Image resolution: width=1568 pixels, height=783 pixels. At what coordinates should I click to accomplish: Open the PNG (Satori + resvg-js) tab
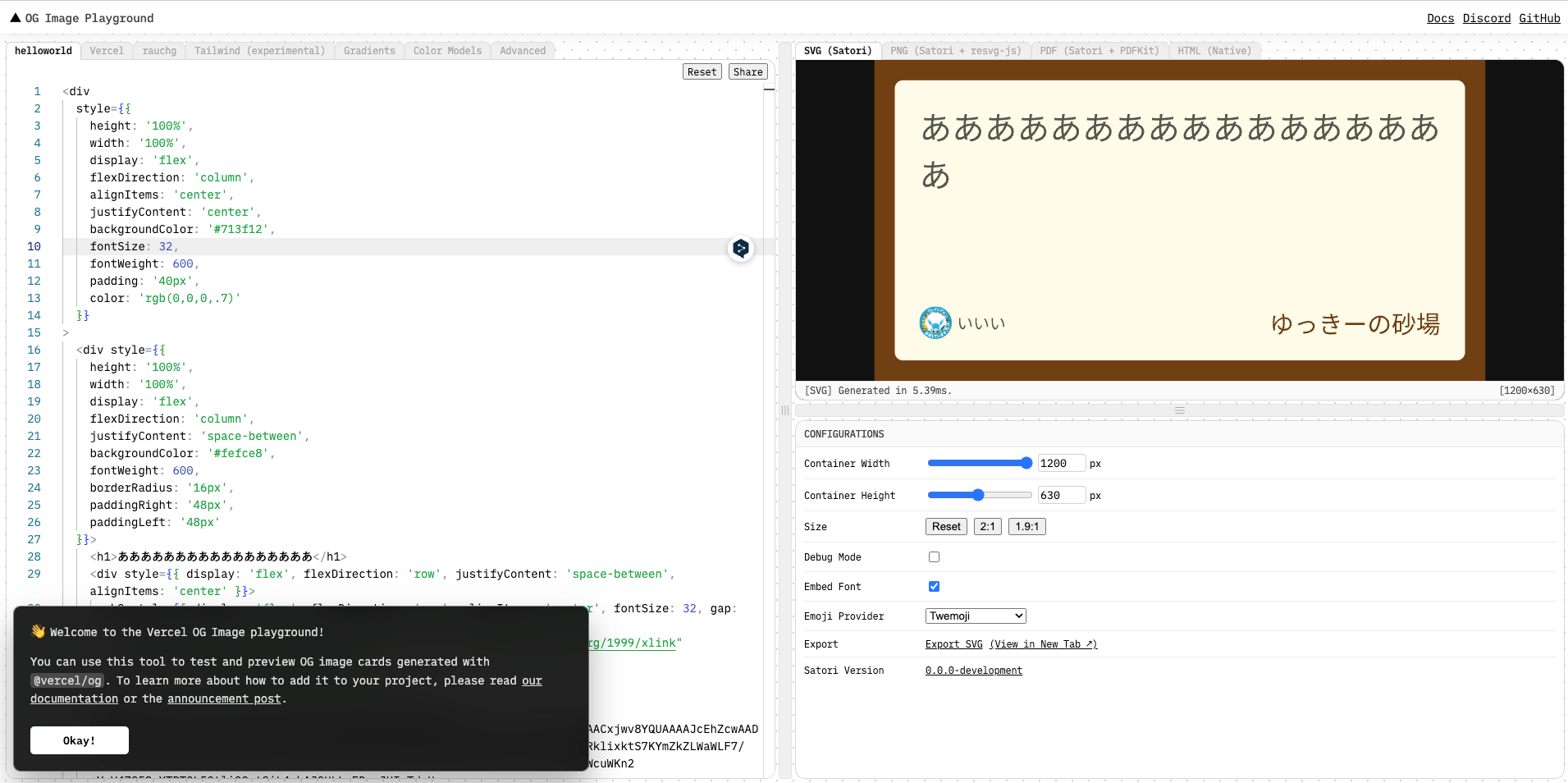[x=955, y=51]
